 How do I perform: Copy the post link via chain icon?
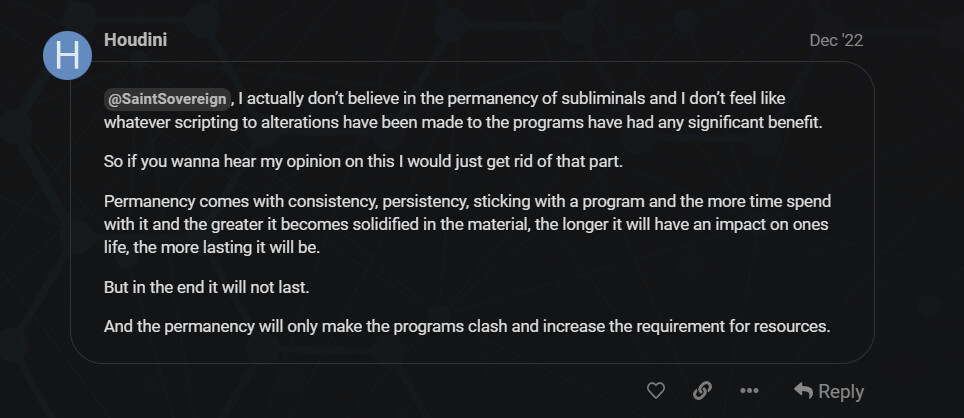pyautogui.click(x=702, y=390)
